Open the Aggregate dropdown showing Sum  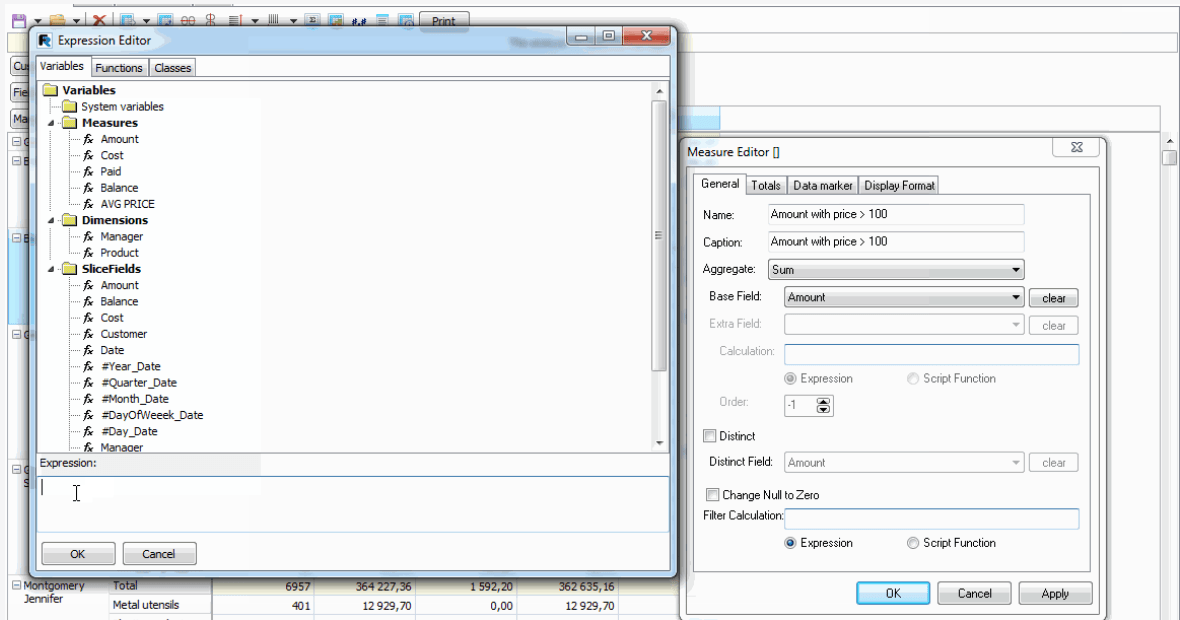[895, 269]
